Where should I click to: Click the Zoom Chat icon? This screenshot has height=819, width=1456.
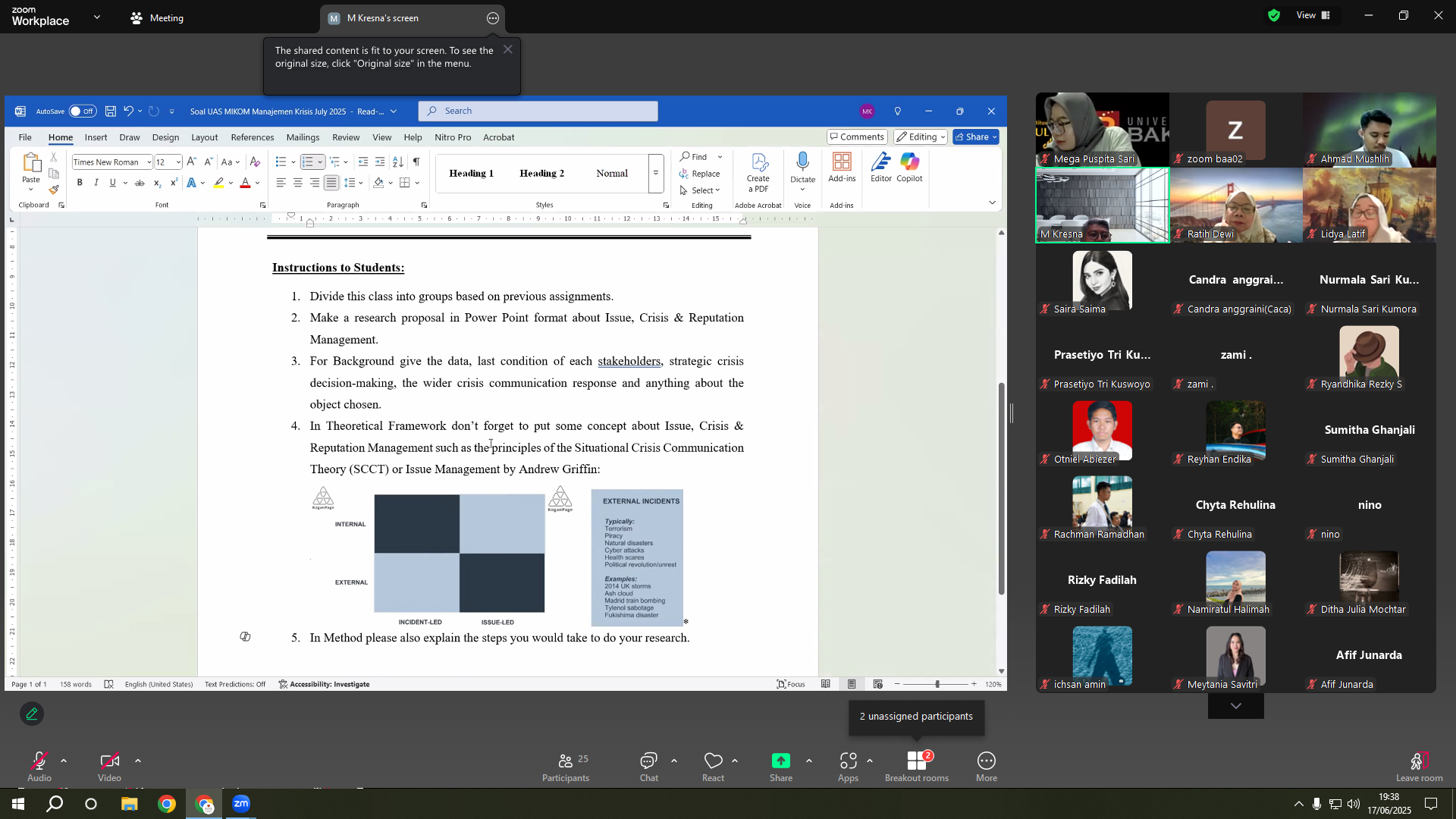point(648,761)
